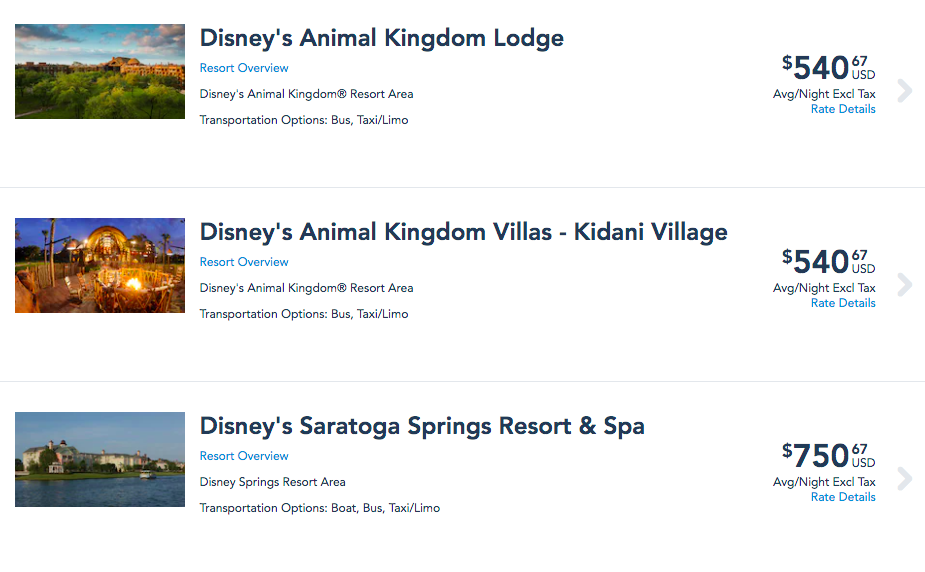Screen dimensions: 925x572
Task: Expand Saratoga Springs with the right chevron
Action: pyautogui.click(x=904, y=479)
